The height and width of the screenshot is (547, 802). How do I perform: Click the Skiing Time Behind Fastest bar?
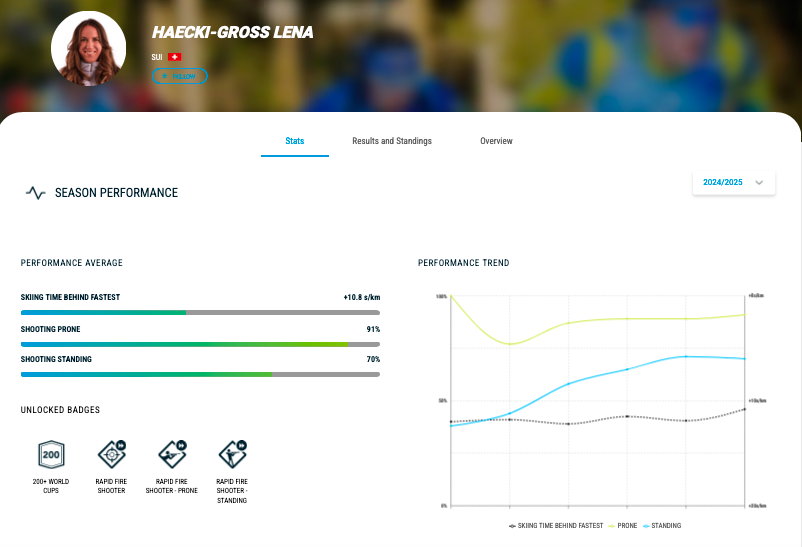click(200, 312)
